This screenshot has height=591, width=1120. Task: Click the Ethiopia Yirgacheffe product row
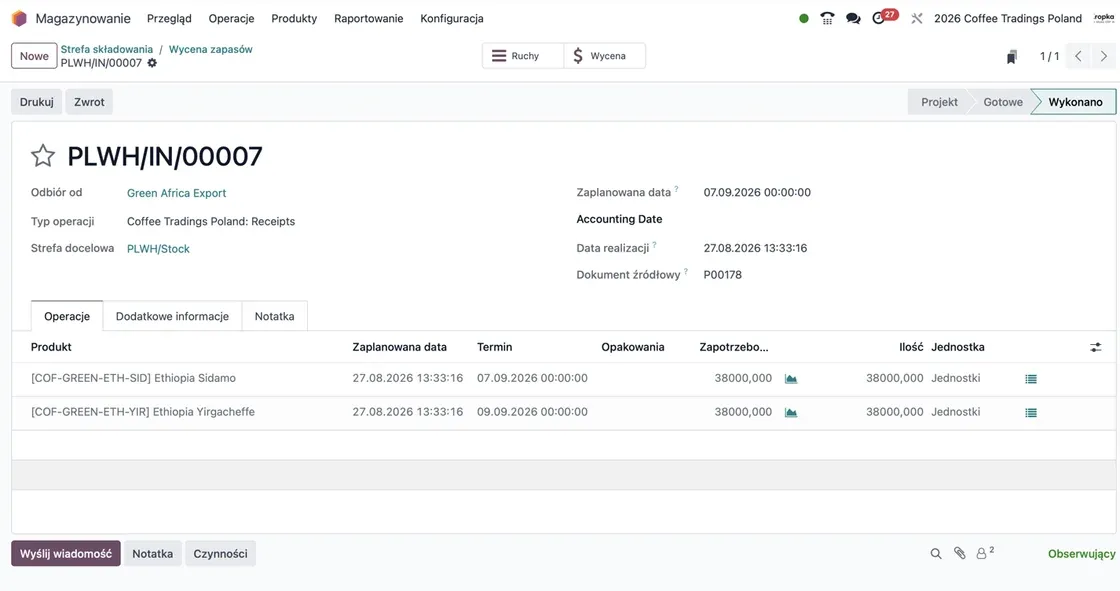pos(564,412)
